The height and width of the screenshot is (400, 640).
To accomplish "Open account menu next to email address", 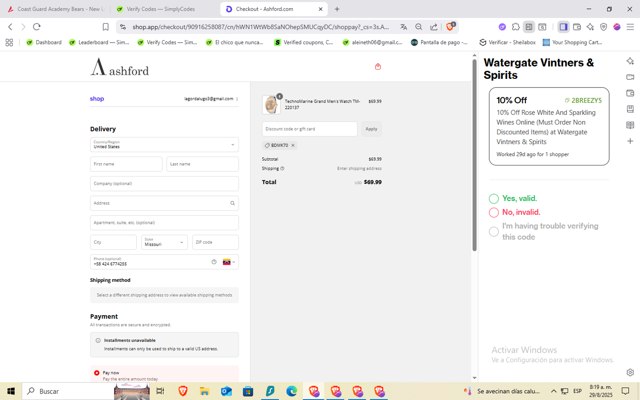I will [x=237, y=99].
